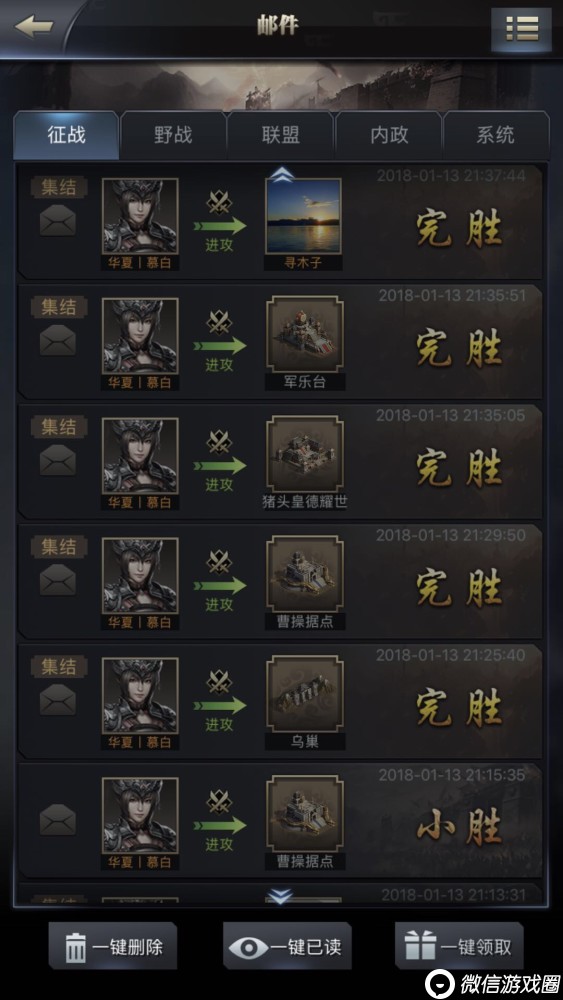Screen dimensions: 563x1000
Task: Switch to the 联盟 tab
Action: pos(281,135)
